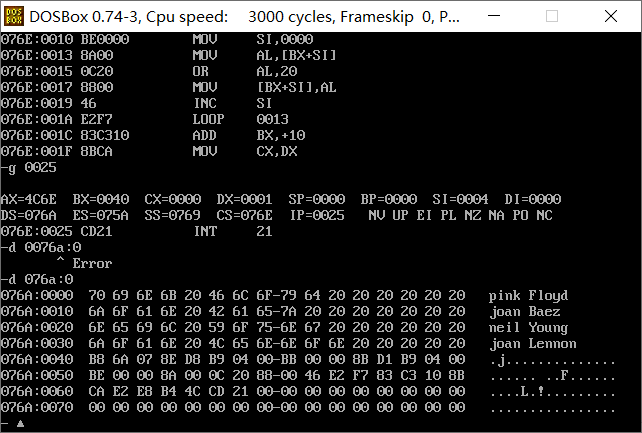
Task: Click the 'joan Lennon' ASCII text
Action: click(x=532, y=343)
